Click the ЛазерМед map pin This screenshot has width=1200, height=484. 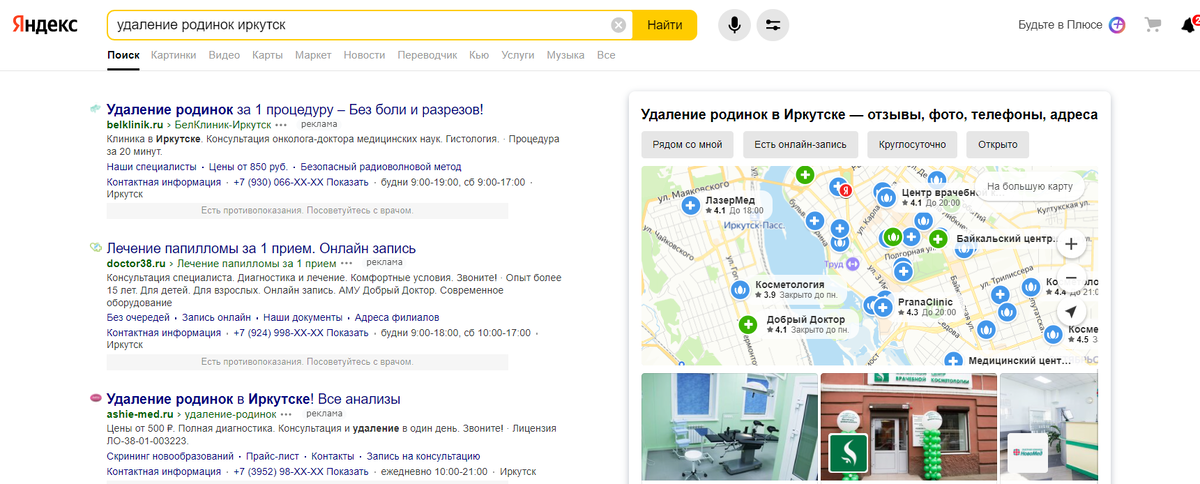tap(690, 206)
